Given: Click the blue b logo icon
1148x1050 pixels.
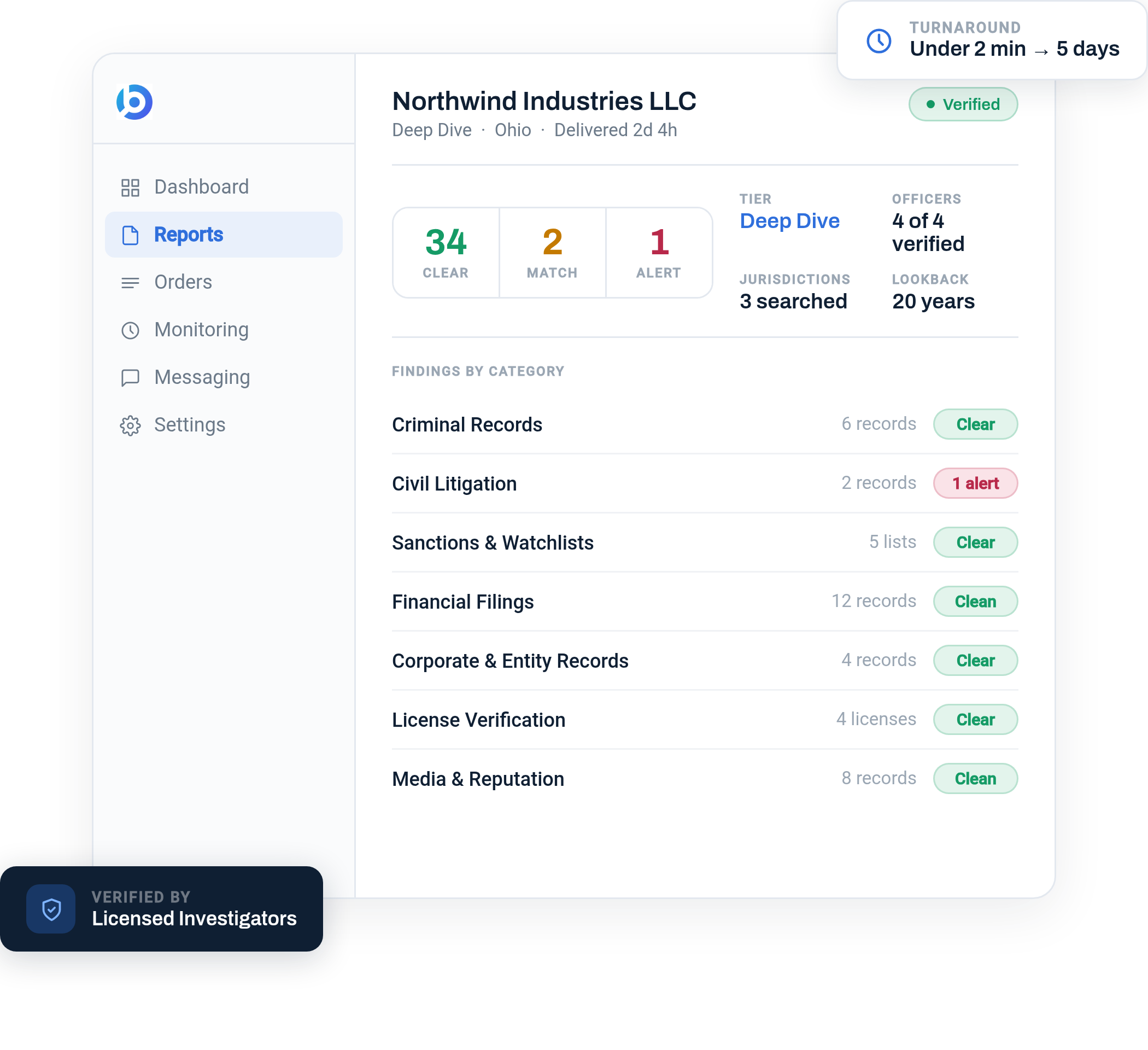Looking at the screenshot, I should coord(134,102).
